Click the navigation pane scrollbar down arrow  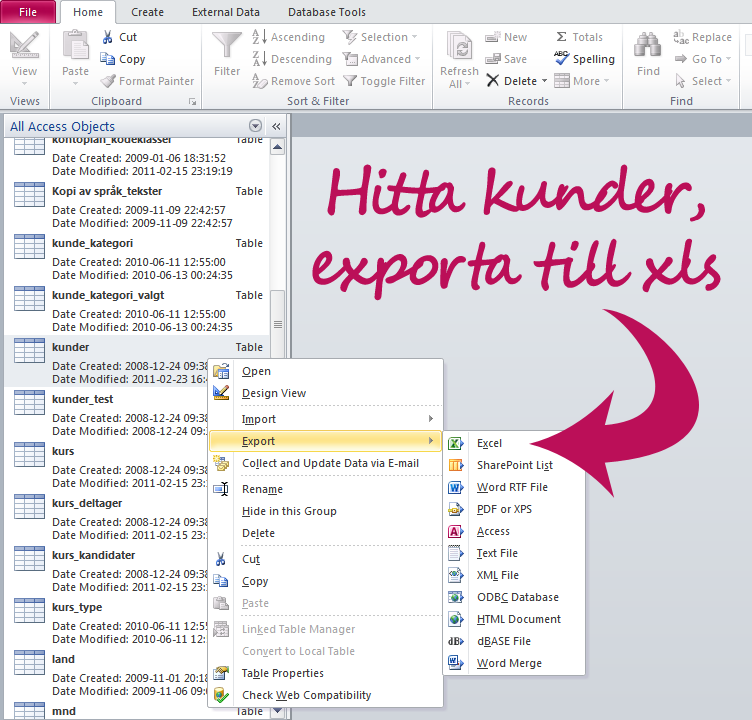tap(278, 711)
